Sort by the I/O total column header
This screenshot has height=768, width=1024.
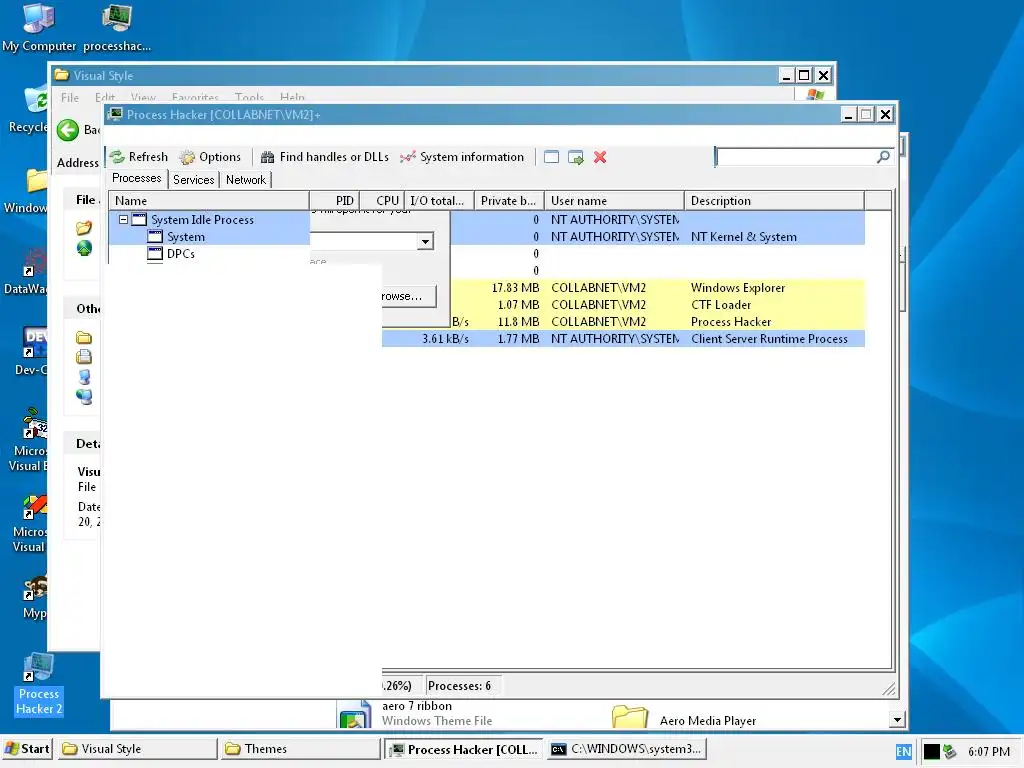click(x=439, y=200)
